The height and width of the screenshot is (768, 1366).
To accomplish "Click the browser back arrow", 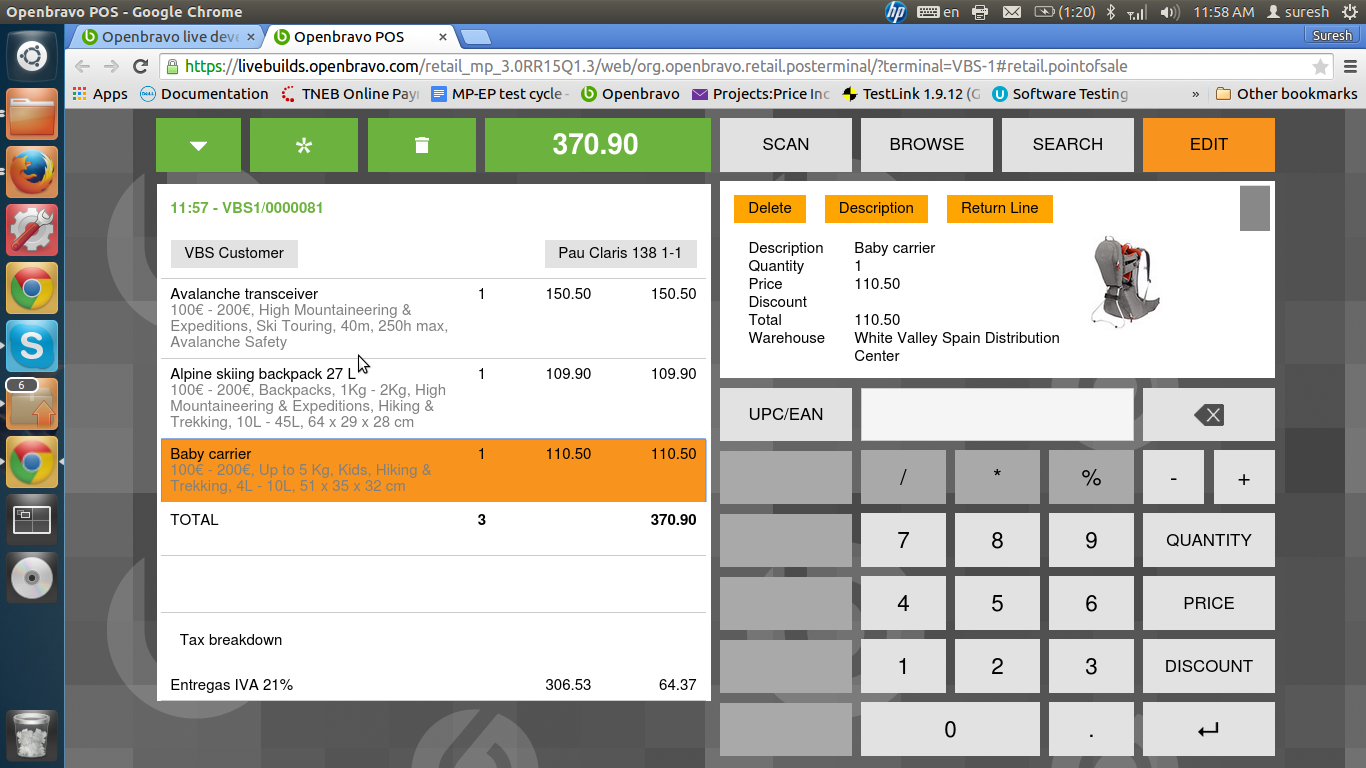I will point(82,67).
